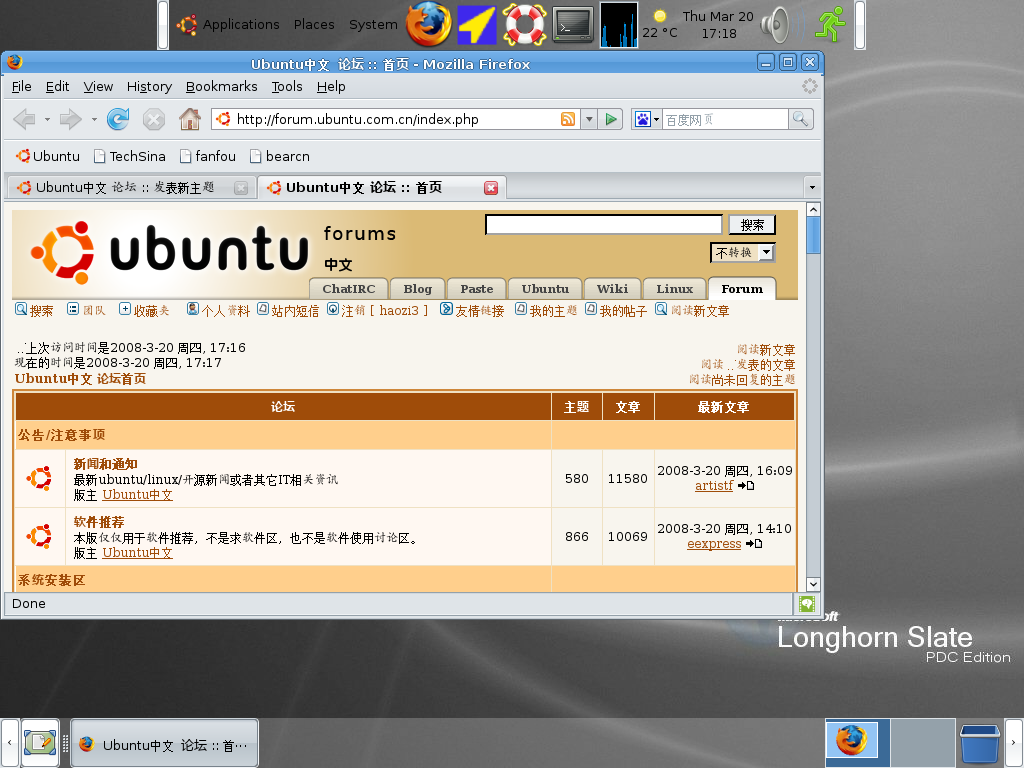The width and height of the screenshot is (1024, 768).
Task: Open the fanfou bookmark
Action: (208, 156)
